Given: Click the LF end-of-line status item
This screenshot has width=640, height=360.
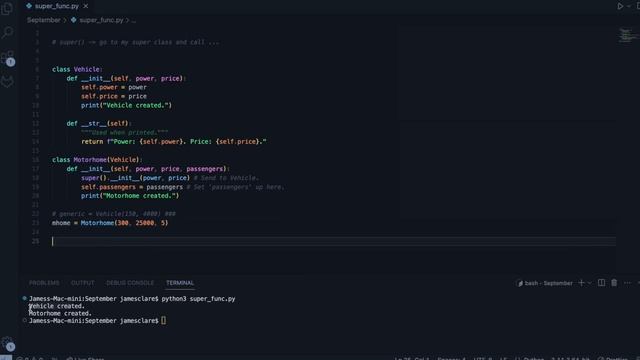Looking at the screenshot, I should coord(503,359).
